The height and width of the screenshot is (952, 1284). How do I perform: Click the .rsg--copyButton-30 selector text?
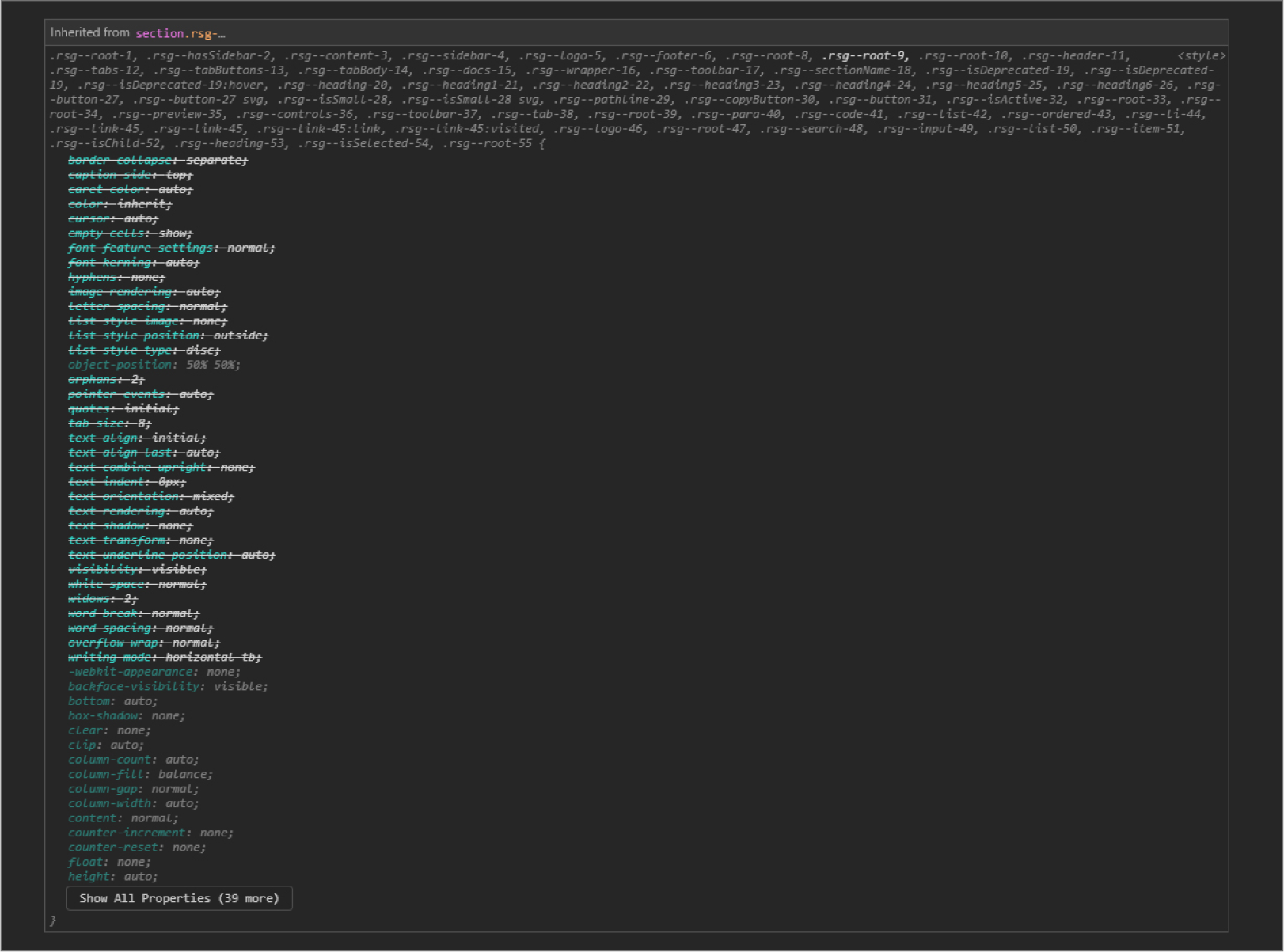[749, 100]
